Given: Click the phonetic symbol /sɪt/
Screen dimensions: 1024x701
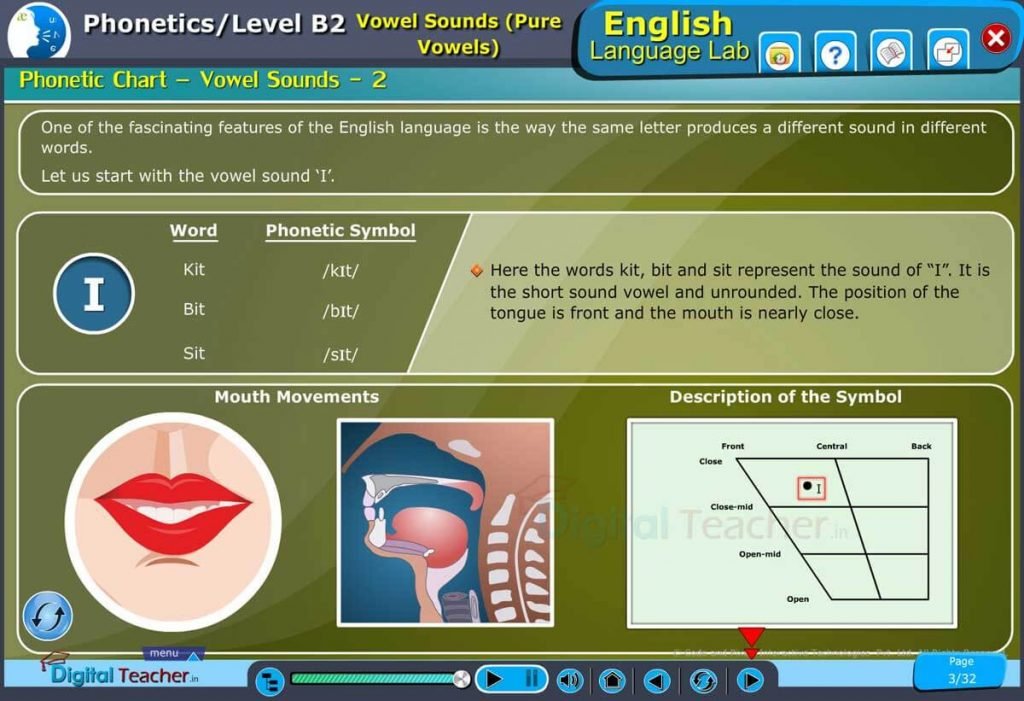Looking at the screenshot, I should point(340,355).
